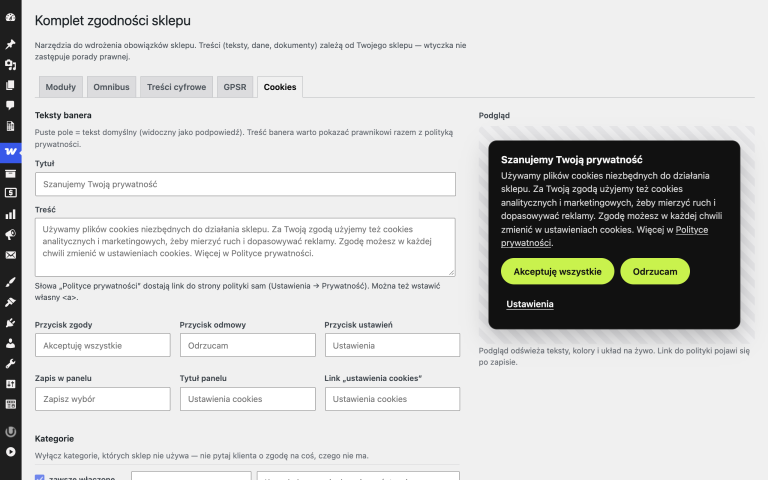Open Comments speech bubble icon
Screen dimensions: 768x480
(x=10, y=105)
